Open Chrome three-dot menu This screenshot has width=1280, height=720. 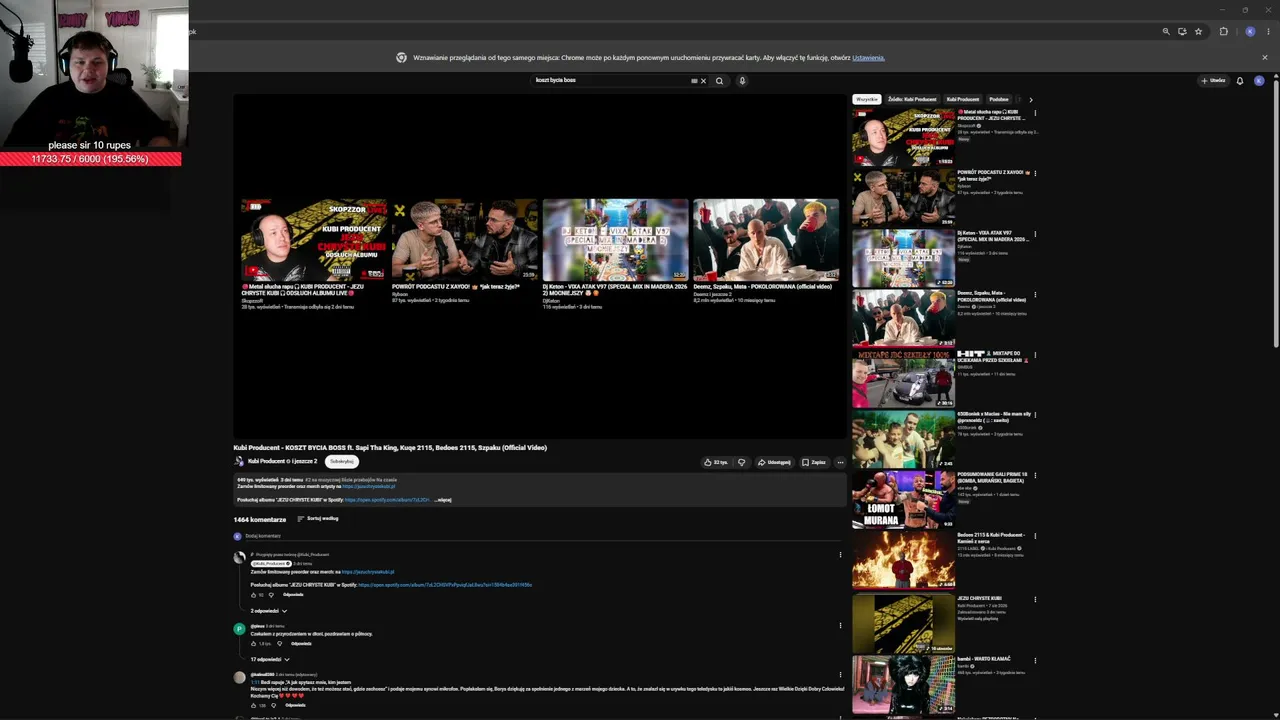[x=1267, y=32]
